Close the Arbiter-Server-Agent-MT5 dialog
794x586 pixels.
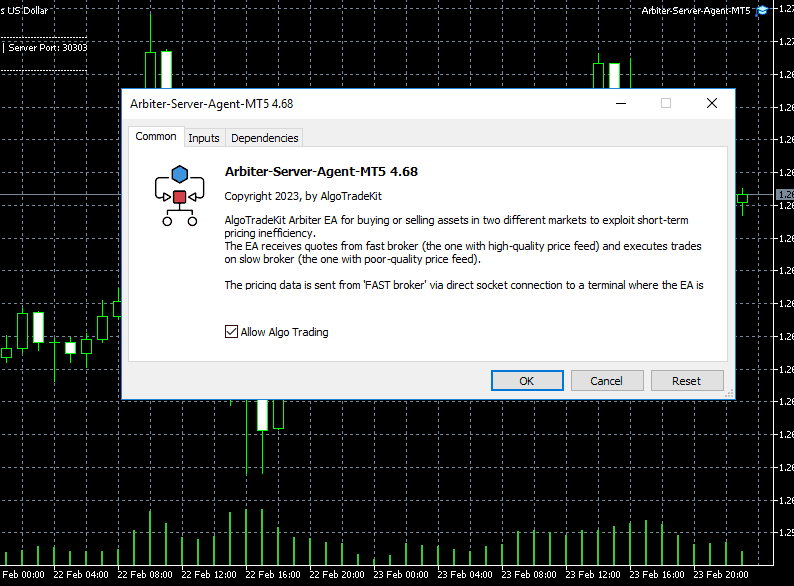[712, 103]
